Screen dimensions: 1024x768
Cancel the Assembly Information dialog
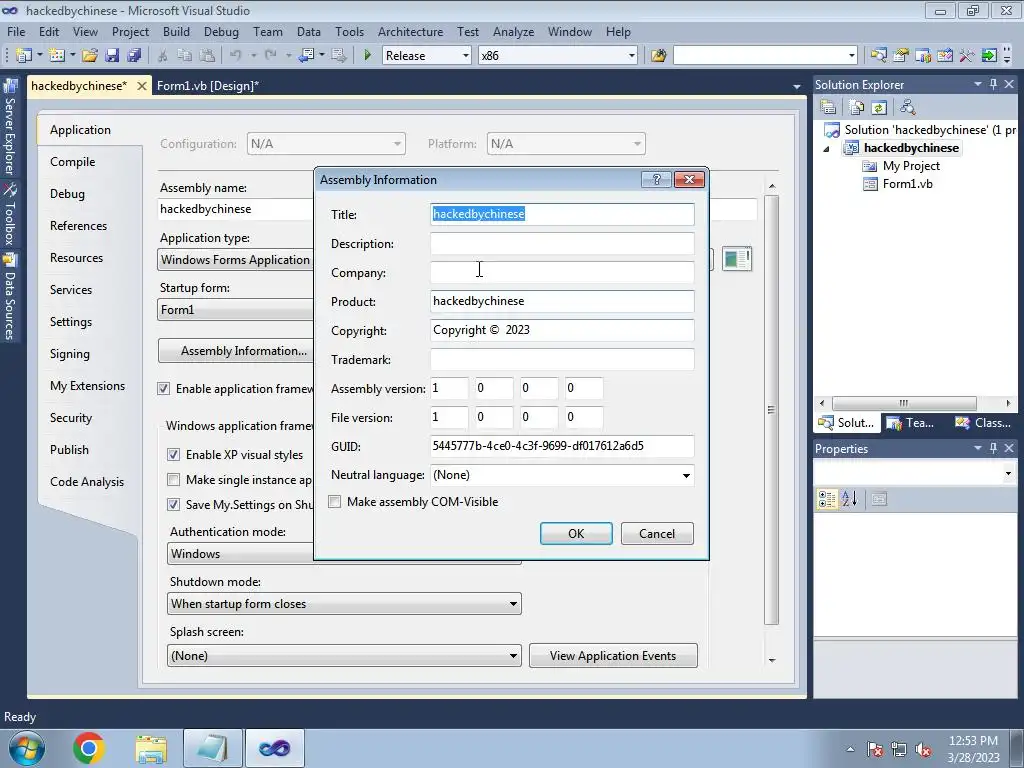point(657,534)
